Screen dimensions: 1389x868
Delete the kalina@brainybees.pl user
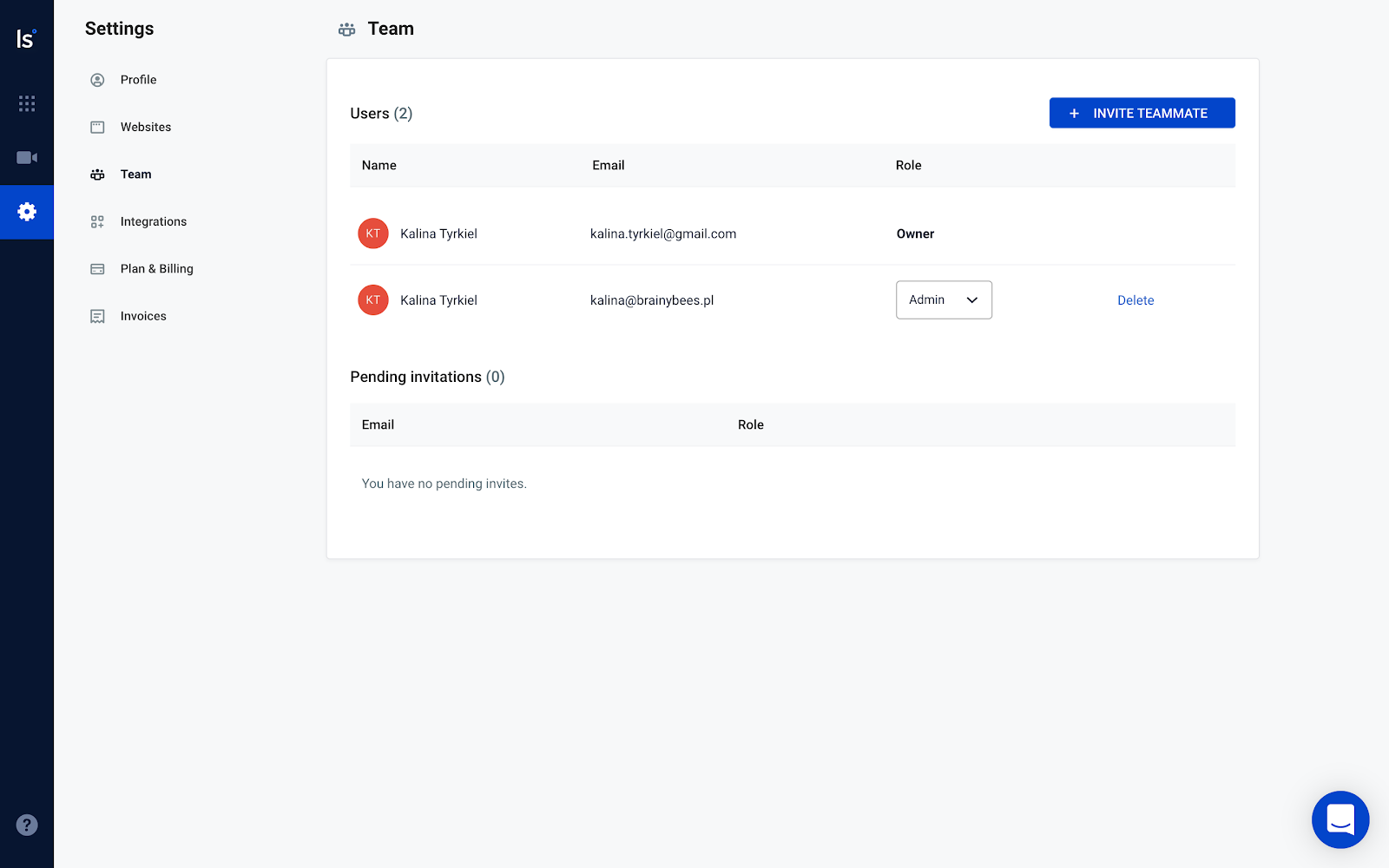1136,299
